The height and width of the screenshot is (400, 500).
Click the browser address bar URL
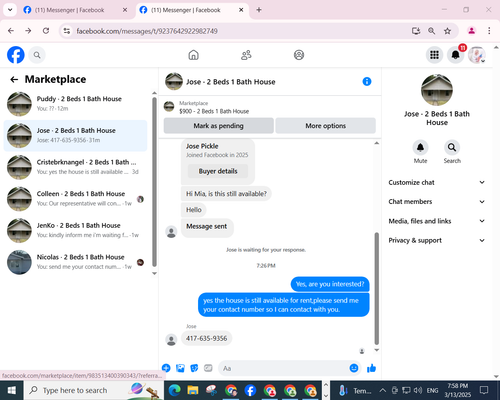[x=147, y=31]
